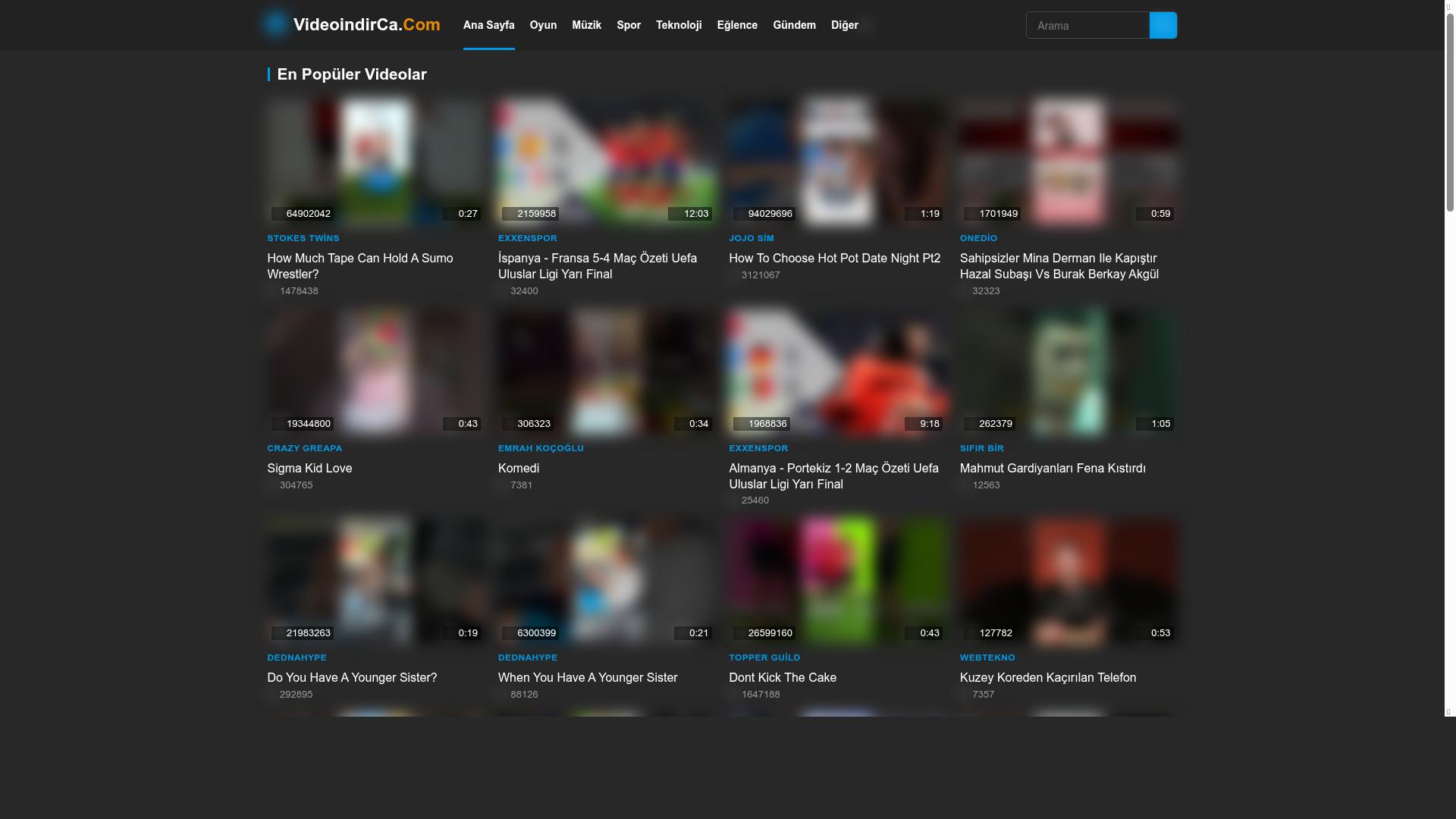The height and width of the screenshot is (819, 1456).
Task: Open the Teknoloji category
Action: point(678,25)
